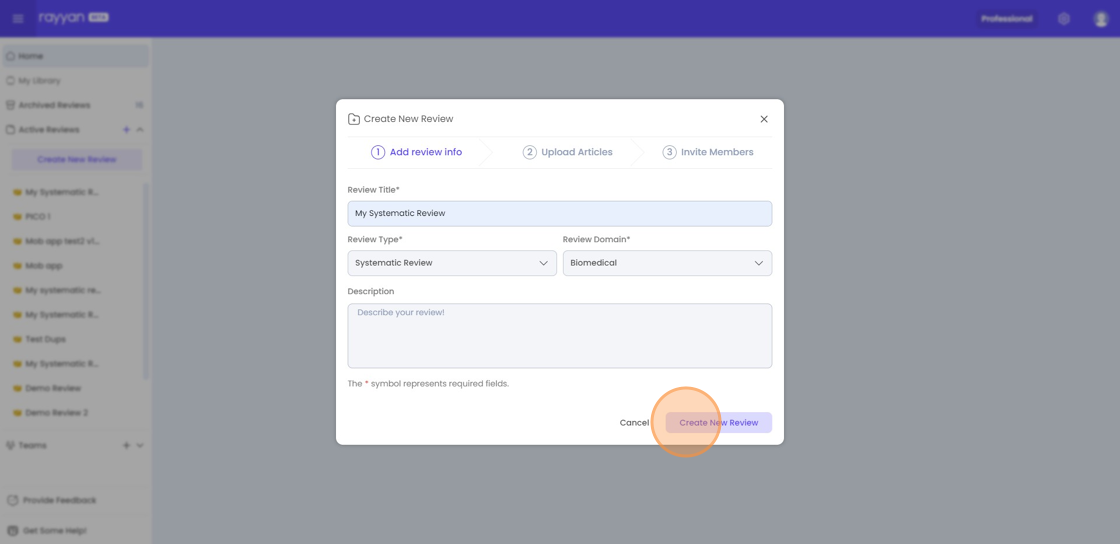Click into the Review Title field
Screen dimensions: 1120x544
pyautogui.click(x=559, y=213)
